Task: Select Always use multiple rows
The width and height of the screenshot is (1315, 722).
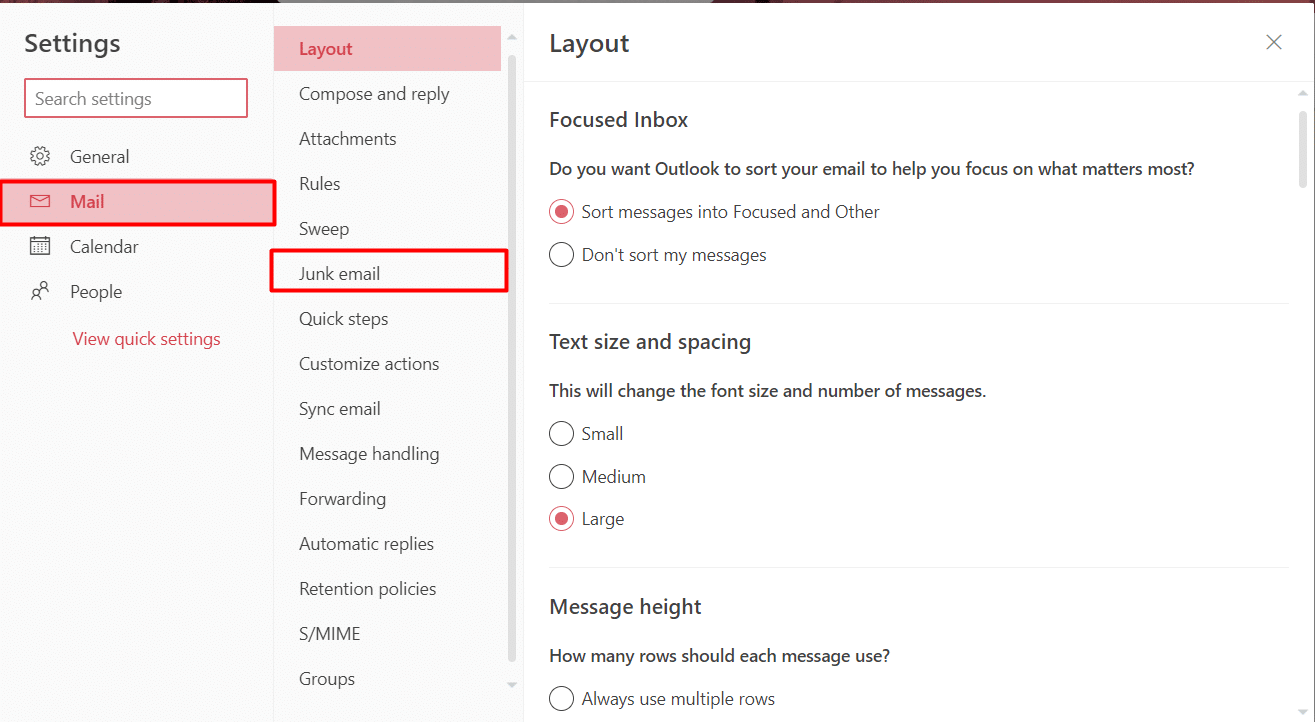Action: click(562, 698)
